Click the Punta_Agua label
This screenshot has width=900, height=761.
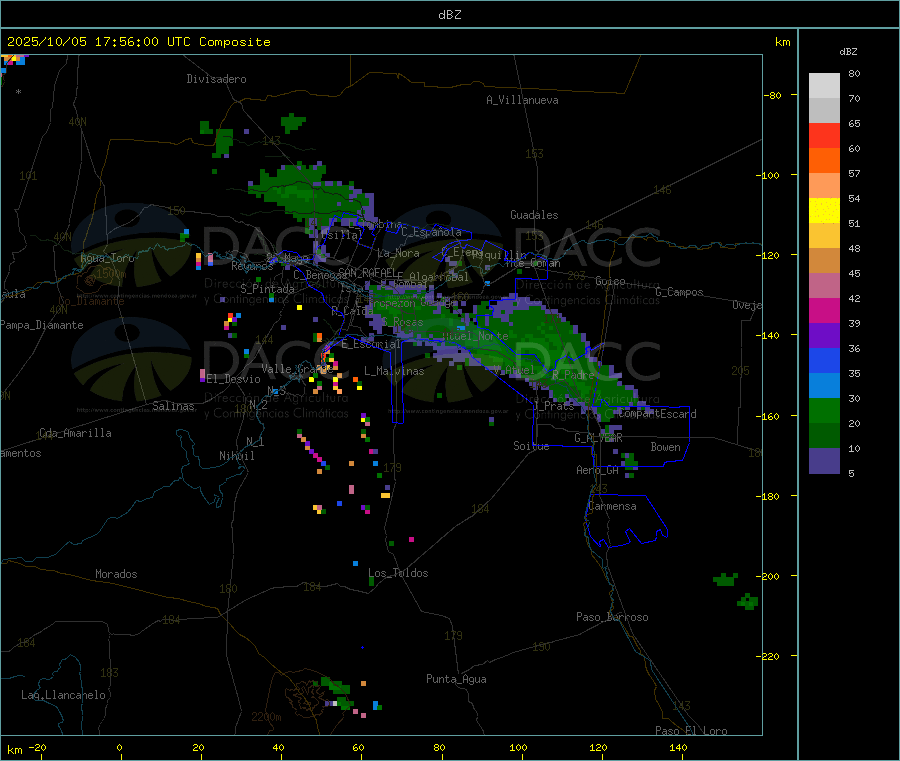tap(456, 679)
